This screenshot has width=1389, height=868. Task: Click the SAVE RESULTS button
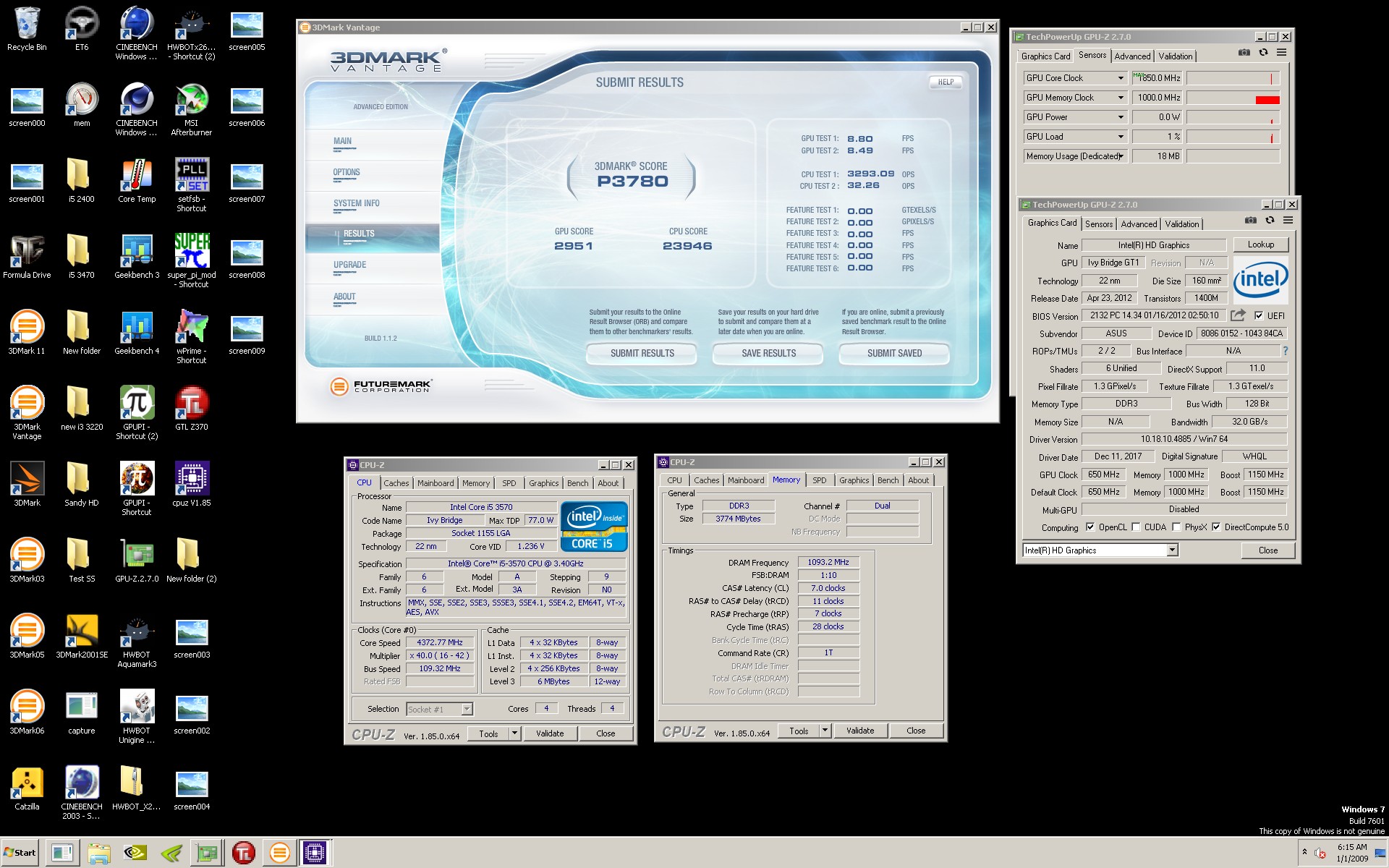768,353
